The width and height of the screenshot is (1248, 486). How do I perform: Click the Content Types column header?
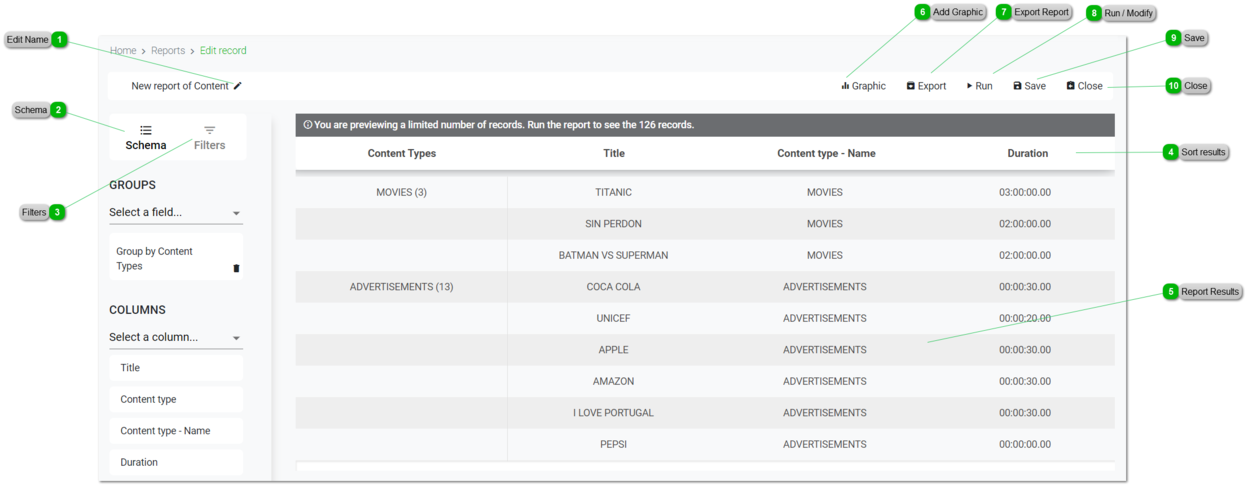[x=401, y=154]
